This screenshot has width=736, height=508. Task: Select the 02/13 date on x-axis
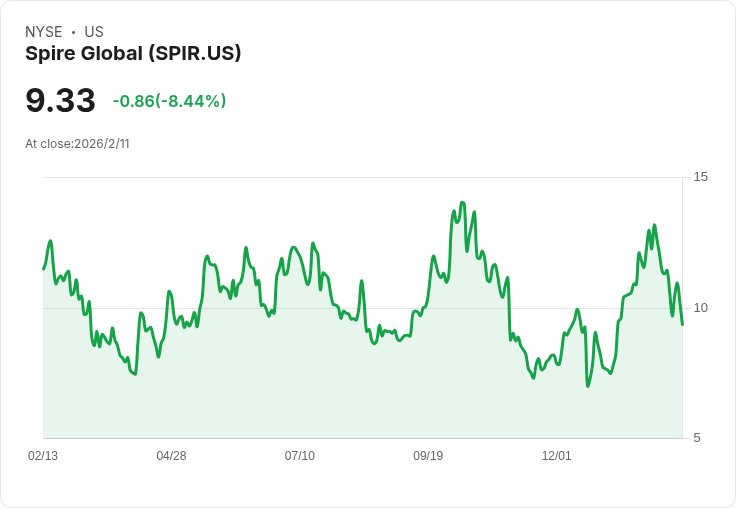[x=43, y=456]
